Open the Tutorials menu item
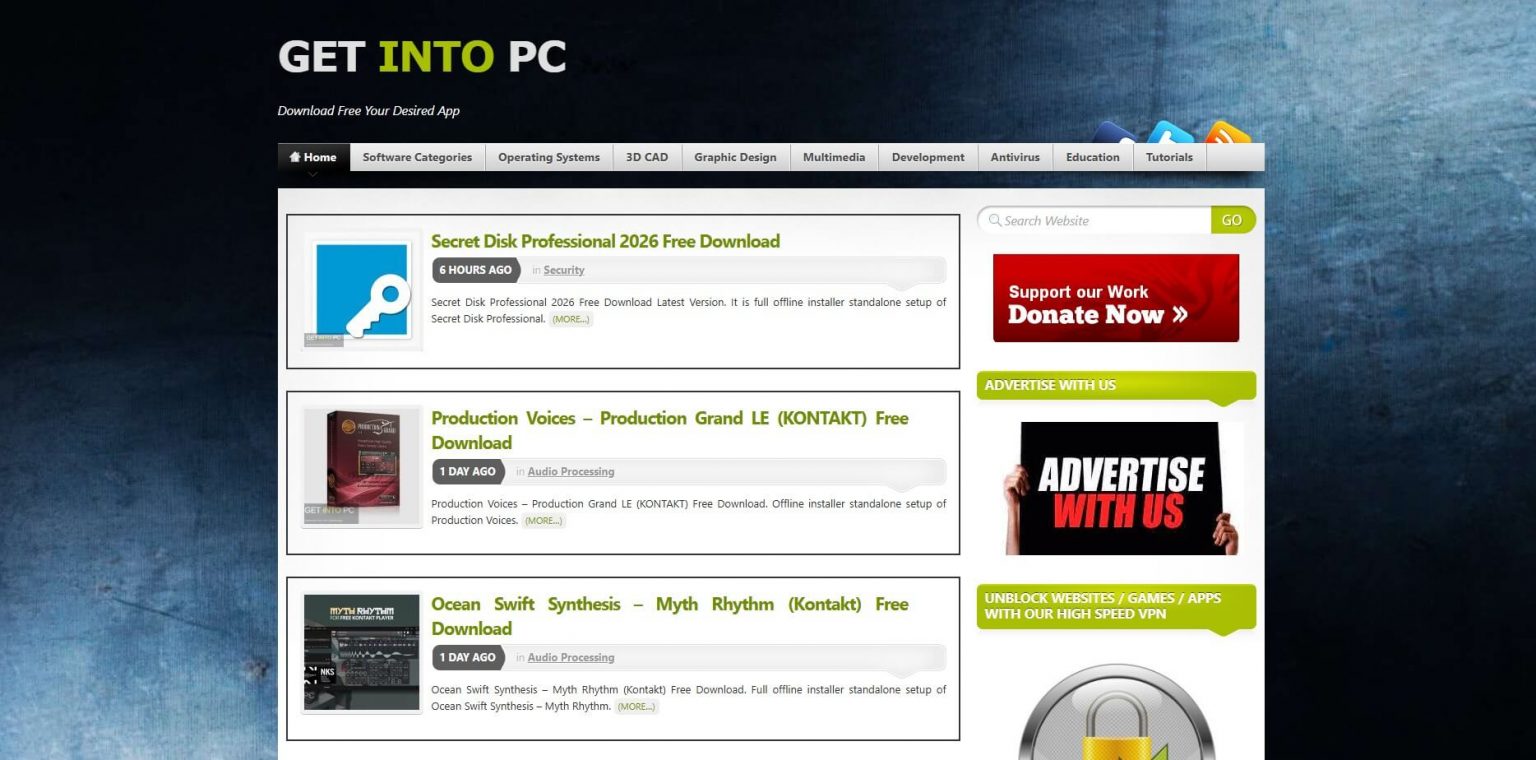Screen dimensions: 1536x760 click(x=1169, y=157)
